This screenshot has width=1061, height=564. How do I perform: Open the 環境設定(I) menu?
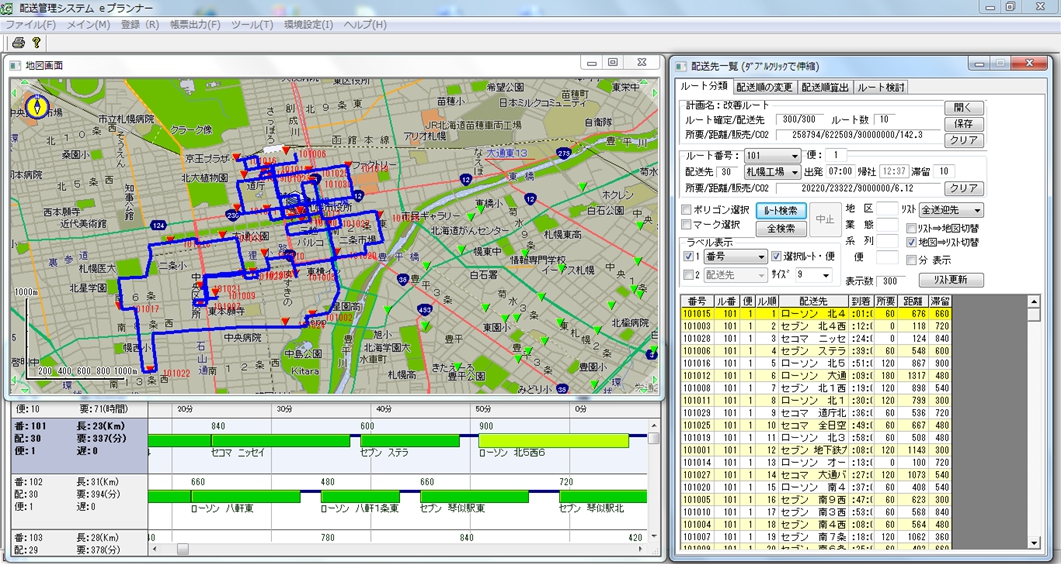pyautogui.click(x=309, y=24)
